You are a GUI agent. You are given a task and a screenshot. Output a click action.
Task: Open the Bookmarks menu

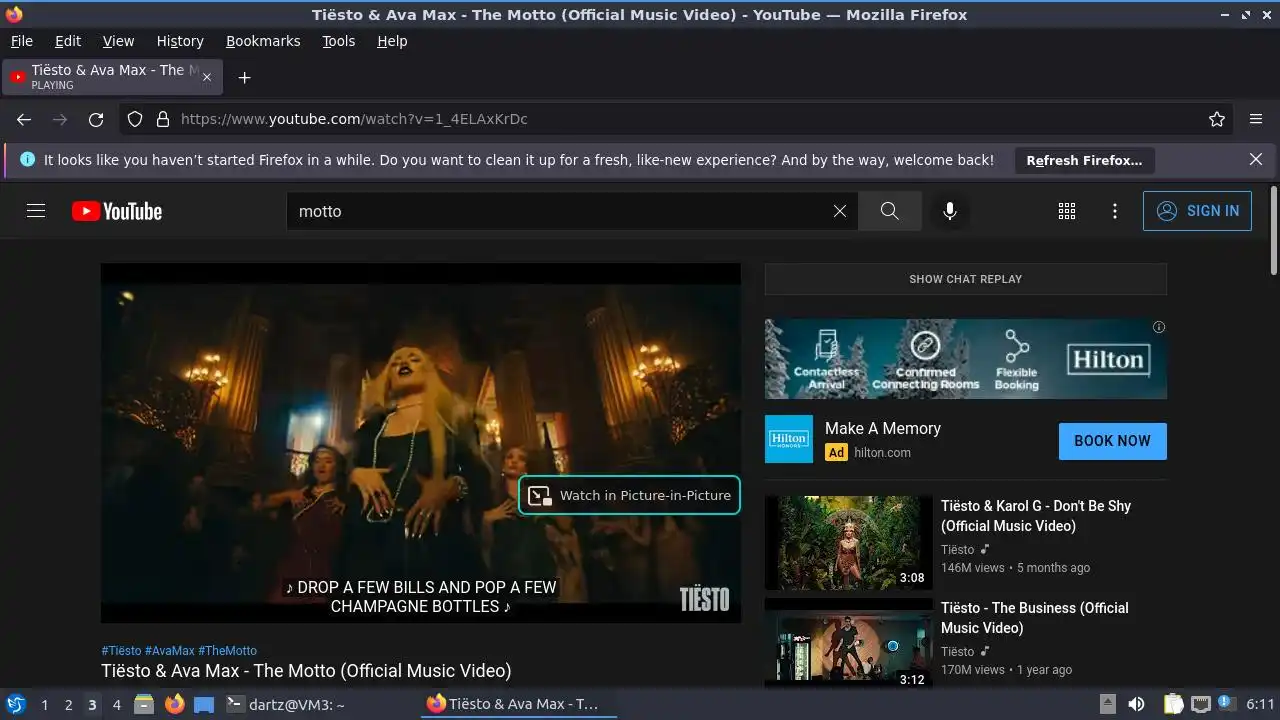[263, 41]
